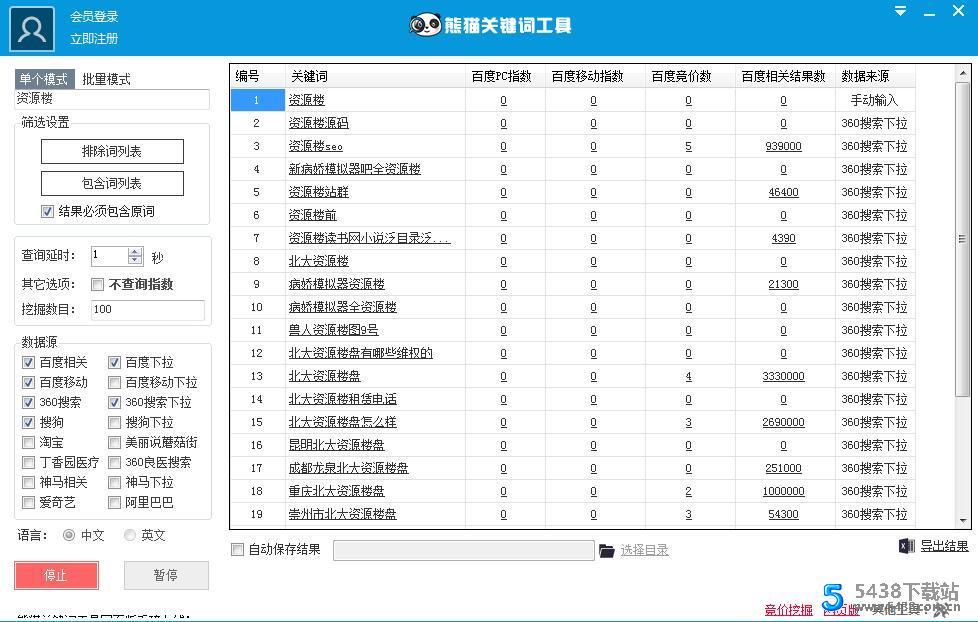
Task: Check the 淘宝 data source
Action: pyautogui.click(x=28, y=442)
